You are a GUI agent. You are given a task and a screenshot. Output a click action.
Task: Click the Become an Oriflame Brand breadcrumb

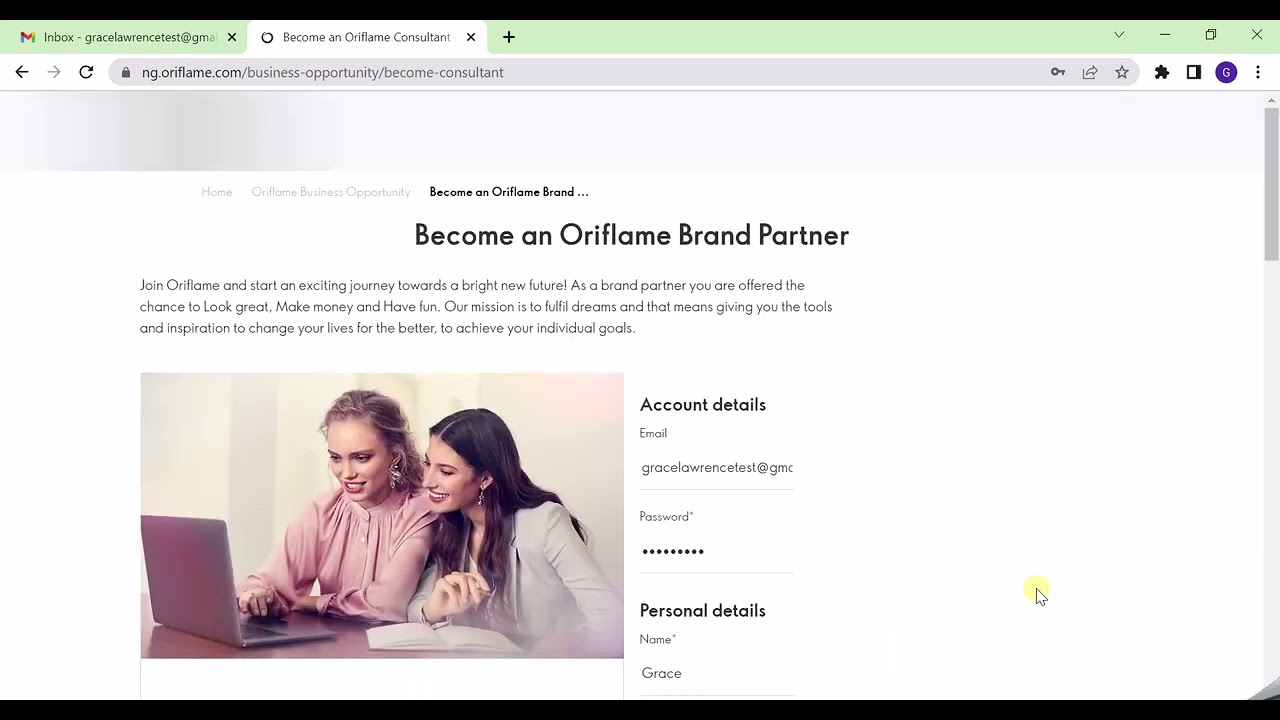tap(509, 192)
